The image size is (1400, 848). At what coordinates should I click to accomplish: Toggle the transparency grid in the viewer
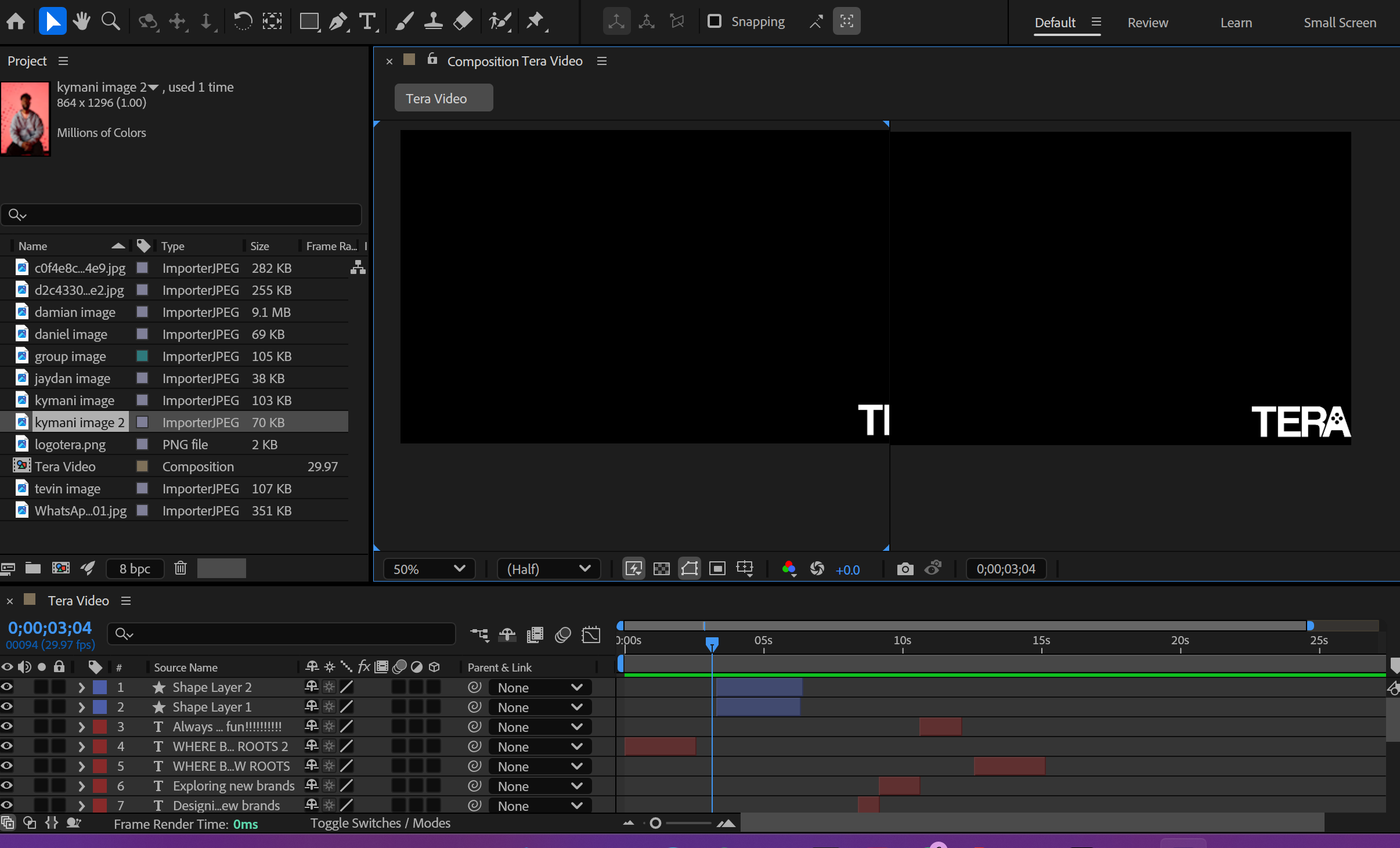click(661, 569)
